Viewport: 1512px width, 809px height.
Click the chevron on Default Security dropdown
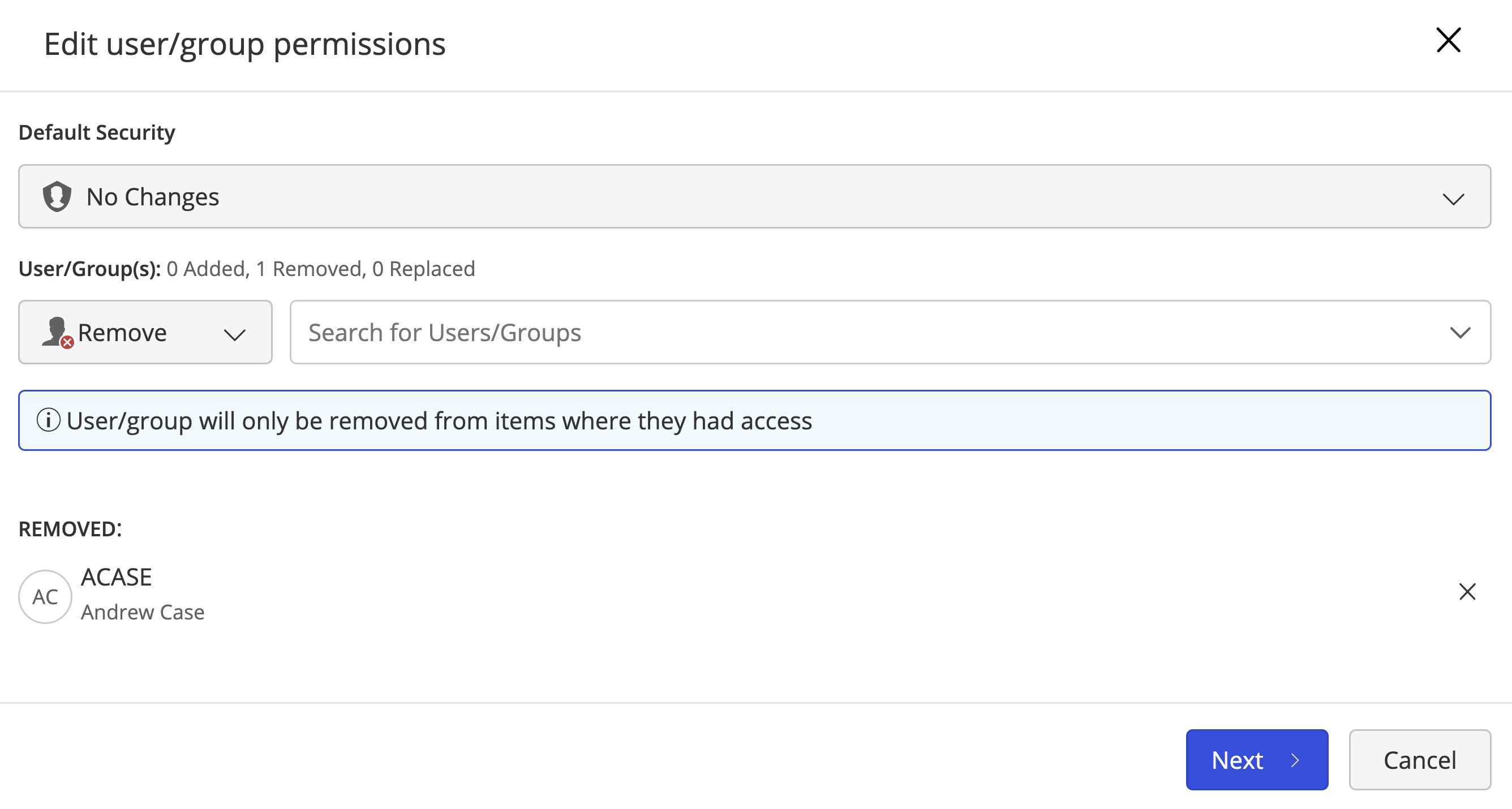[1453, 199]
